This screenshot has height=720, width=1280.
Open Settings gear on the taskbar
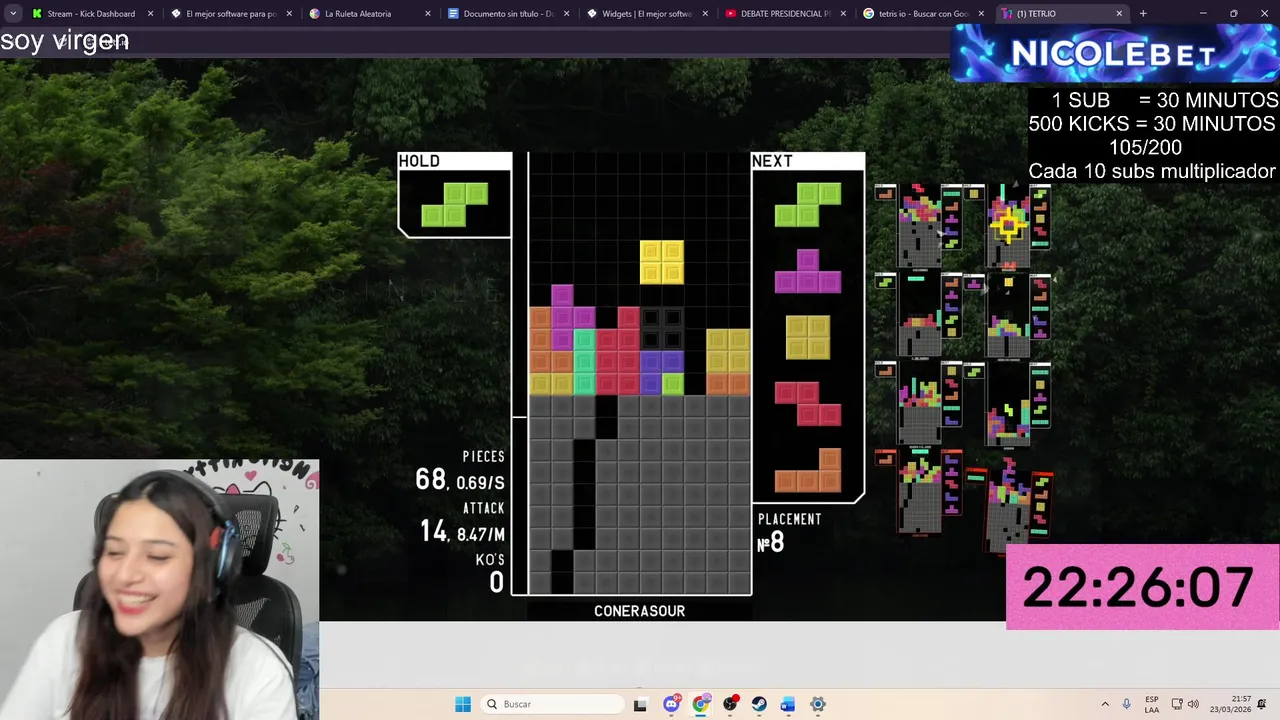point(818,704)
